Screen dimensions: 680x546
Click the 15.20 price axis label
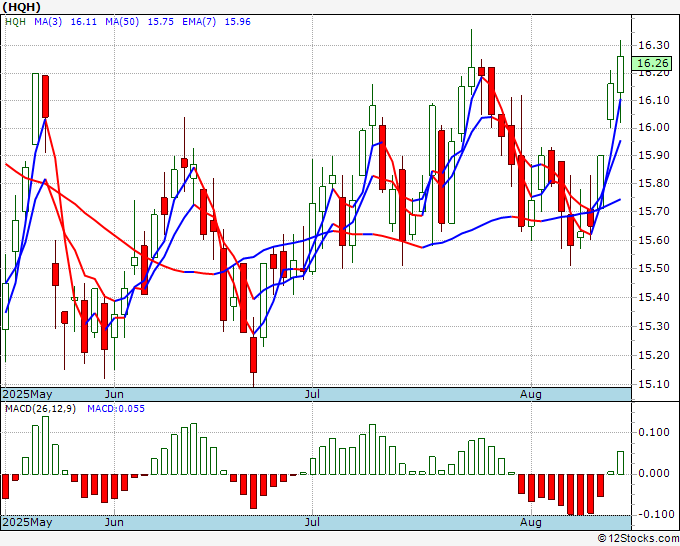coord(654,356)
